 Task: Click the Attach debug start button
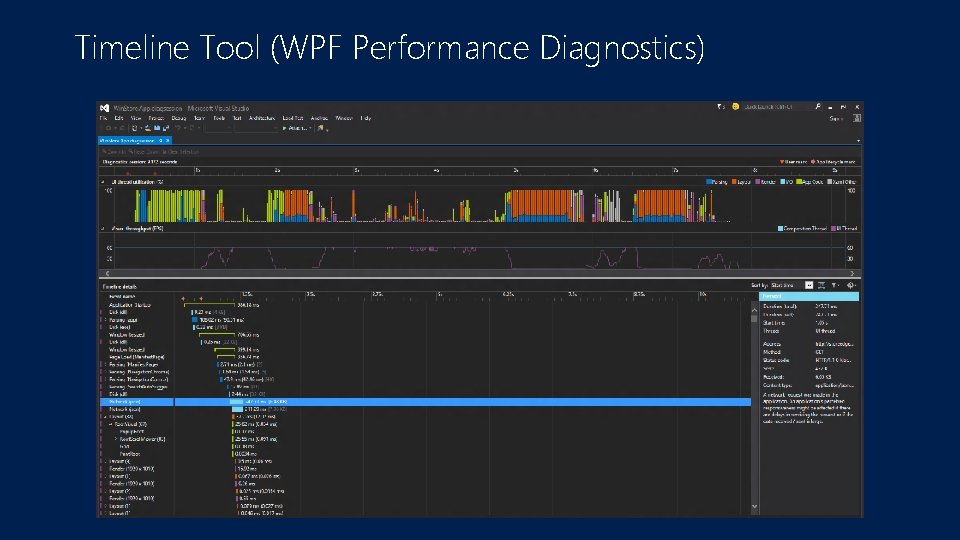[x=294, y=129]
